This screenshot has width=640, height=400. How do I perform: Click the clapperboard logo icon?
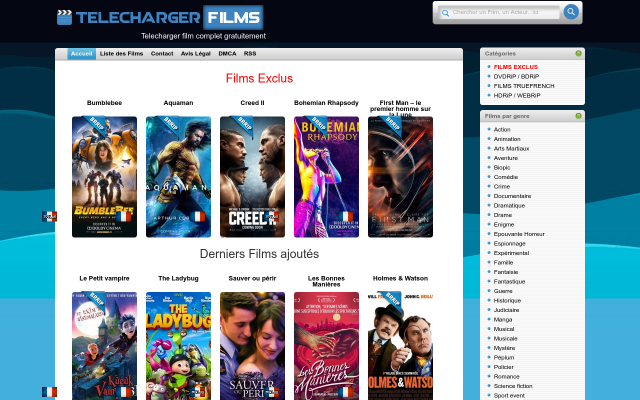point(64,18)
